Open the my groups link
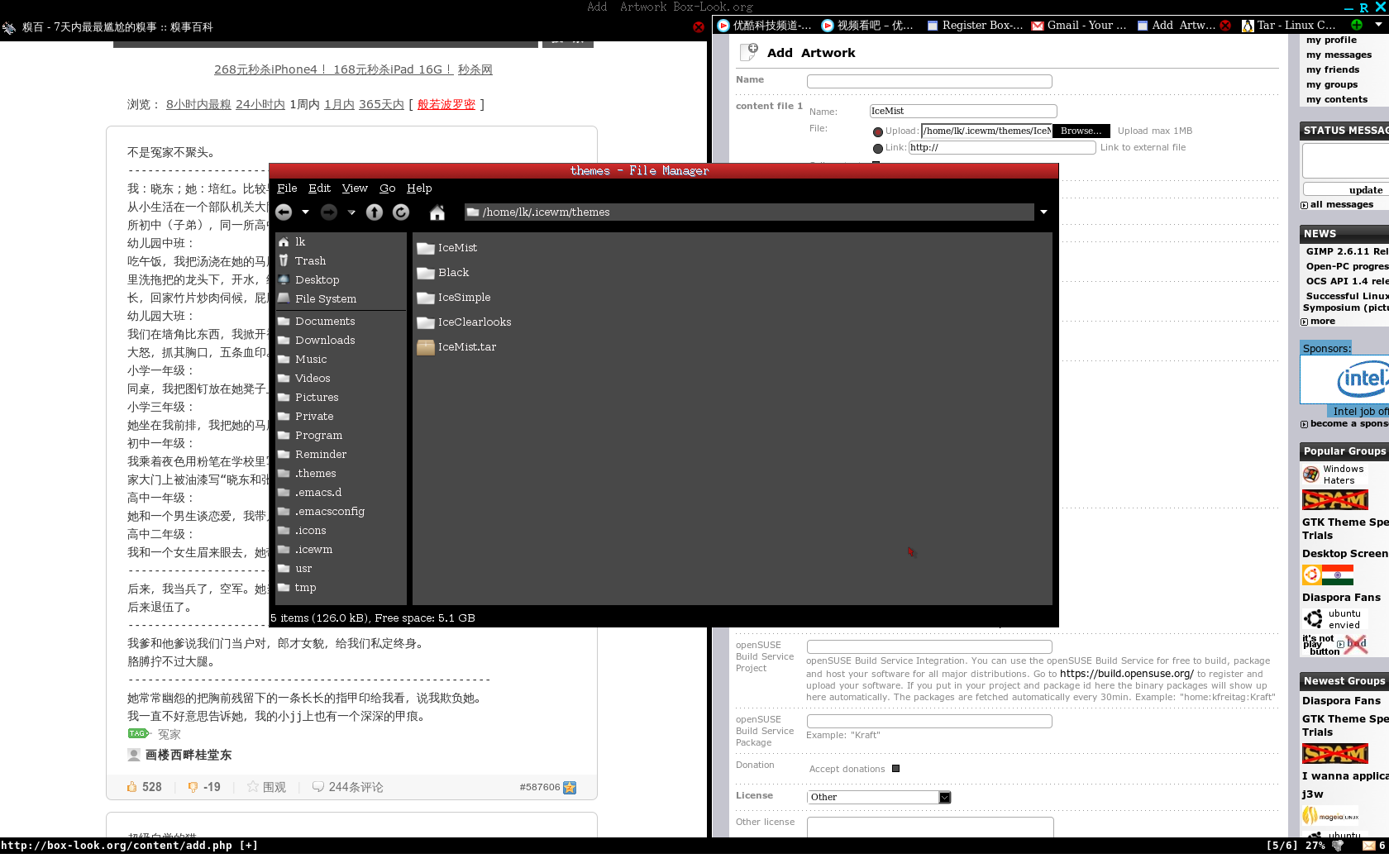 pyautogui.click(x=1332, y=85)
